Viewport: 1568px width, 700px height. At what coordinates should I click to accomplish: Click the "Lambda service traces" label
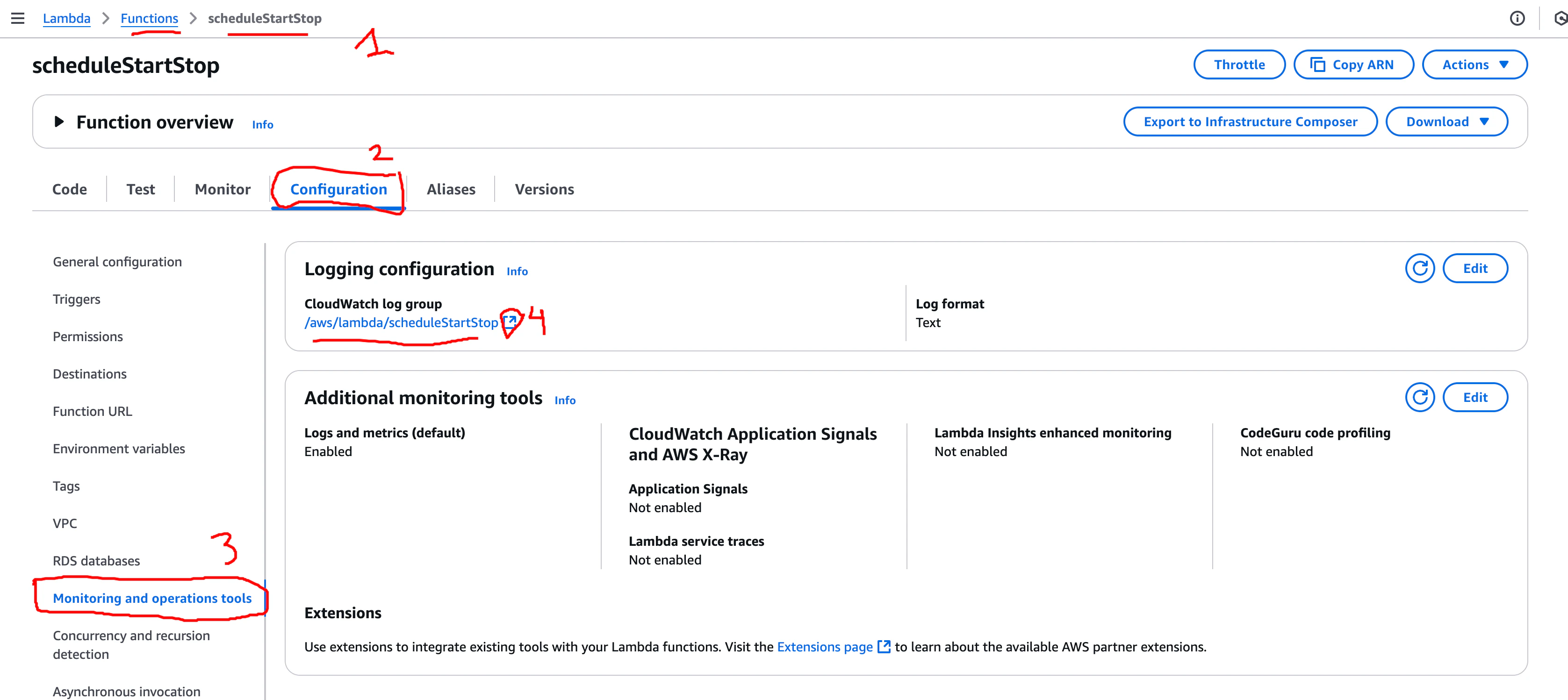697,541
